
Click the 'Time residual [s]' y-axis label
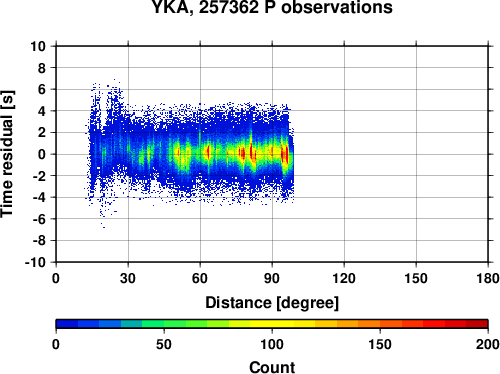7,154
